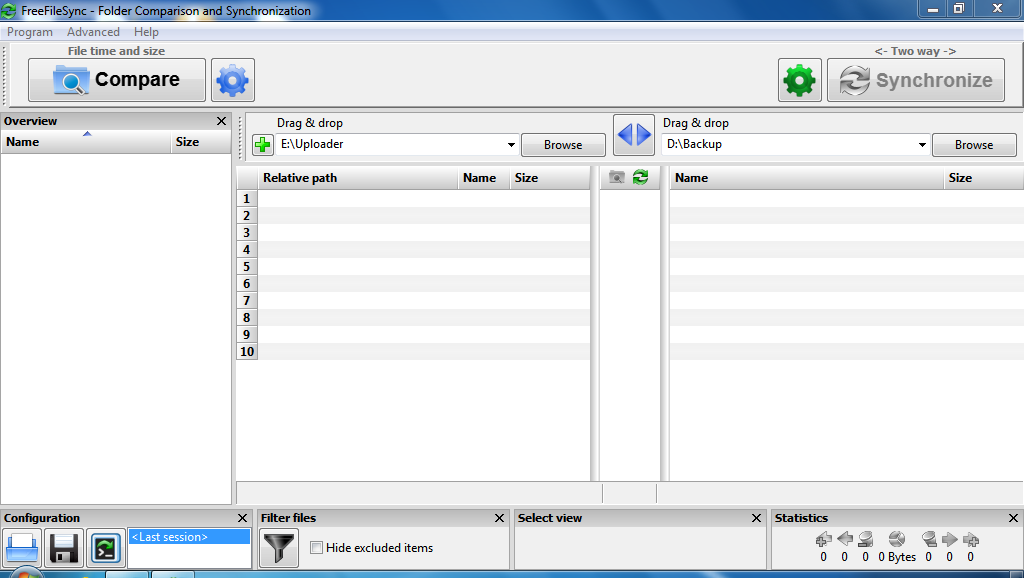
Task: Click delete right statistics icon
Action: (929, 539)
